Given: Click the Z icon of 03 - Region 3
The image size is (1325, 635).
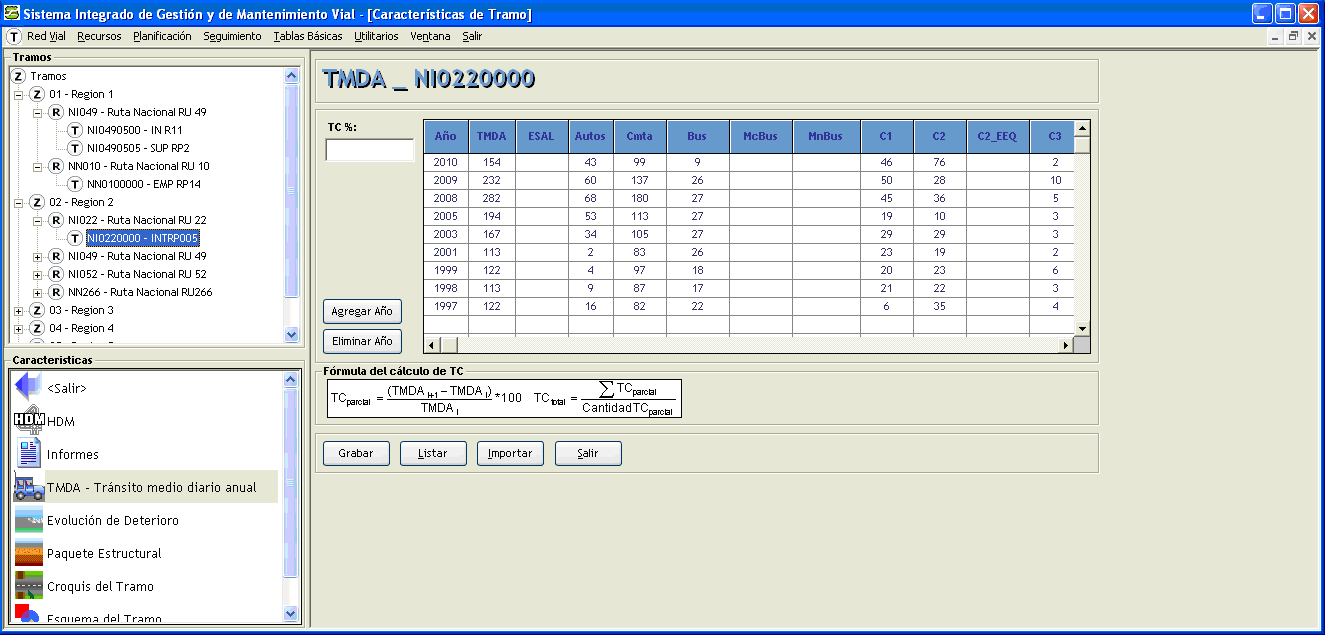Looking at the screenshot, I should [x=37, y=310].
